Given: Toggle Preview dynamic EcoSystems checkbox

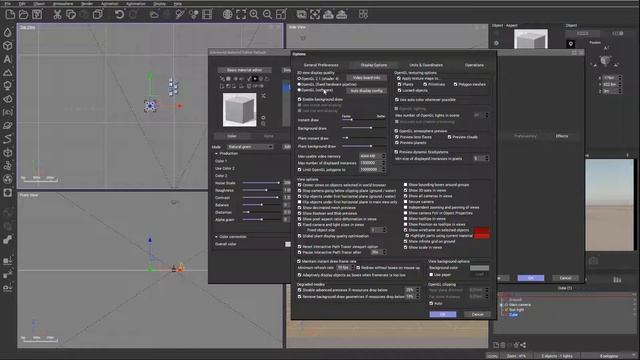Looking at the screenshot, I should coord(397,152).
